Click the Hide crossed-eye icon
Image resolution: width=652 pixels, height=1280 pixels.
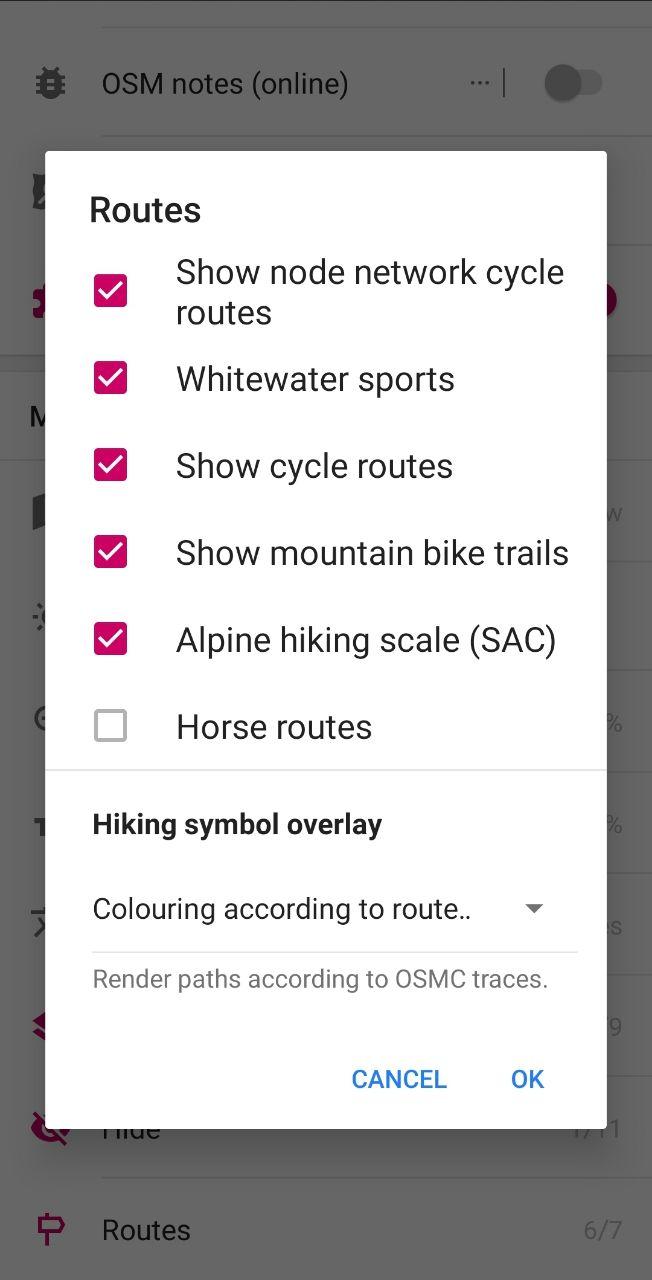pos(50,1129)
